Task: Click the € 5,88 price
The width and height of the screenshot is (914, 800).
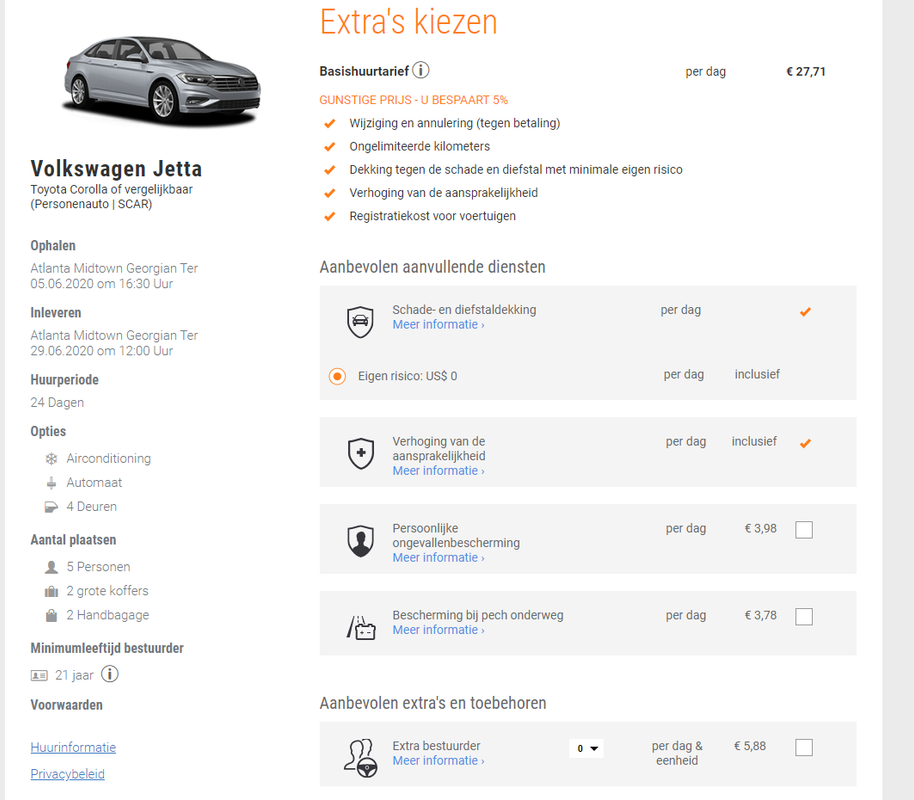Action: pos(750,746)
